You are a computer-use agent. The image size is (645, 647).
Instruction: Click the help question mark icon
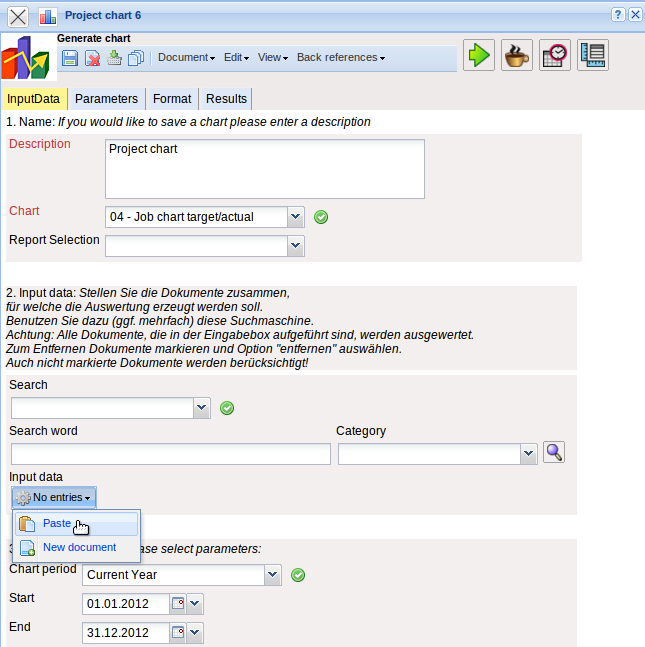[618, 15]
